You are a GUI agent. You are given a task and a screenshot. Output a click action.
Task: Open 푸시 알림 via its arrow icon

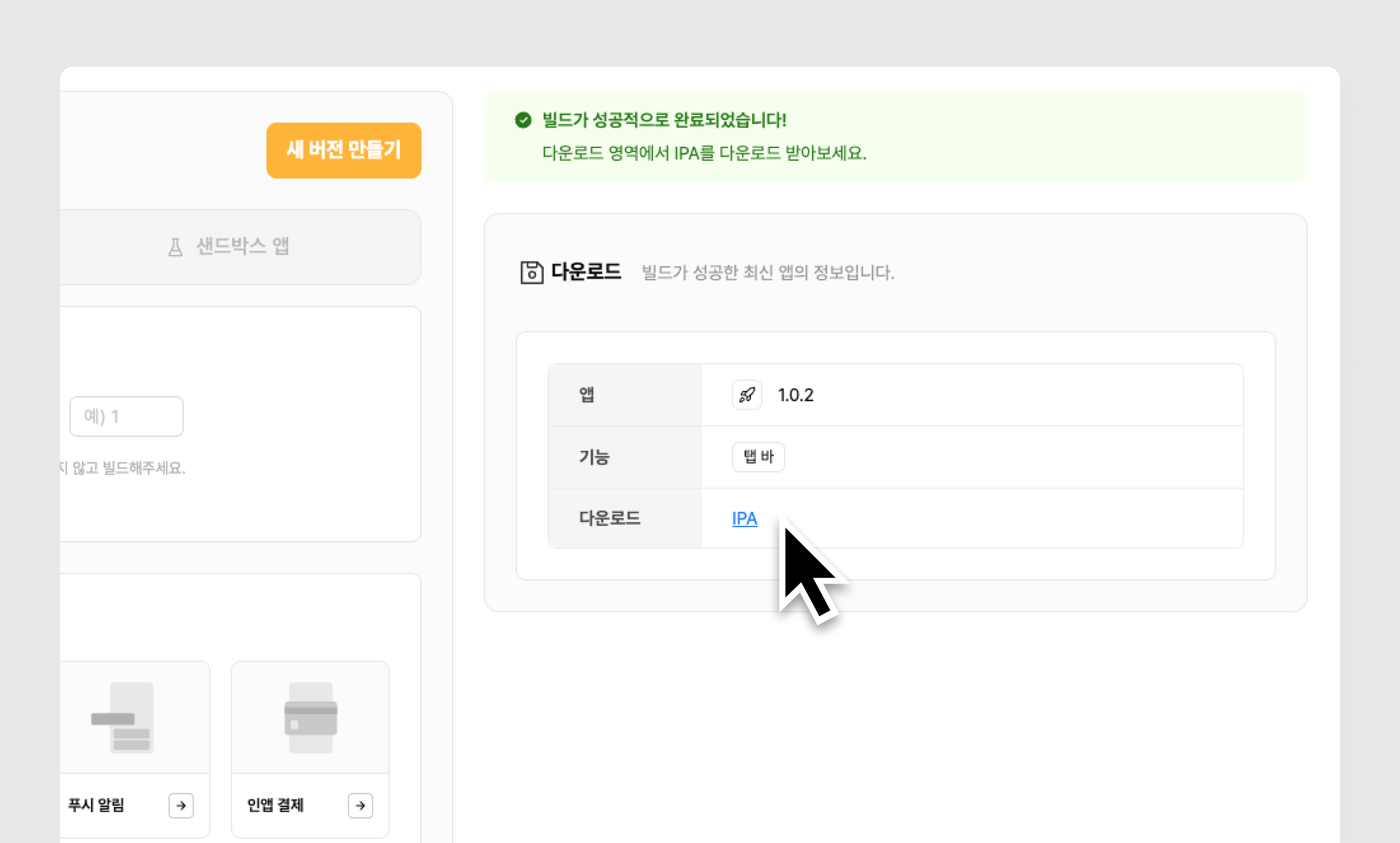181,806
